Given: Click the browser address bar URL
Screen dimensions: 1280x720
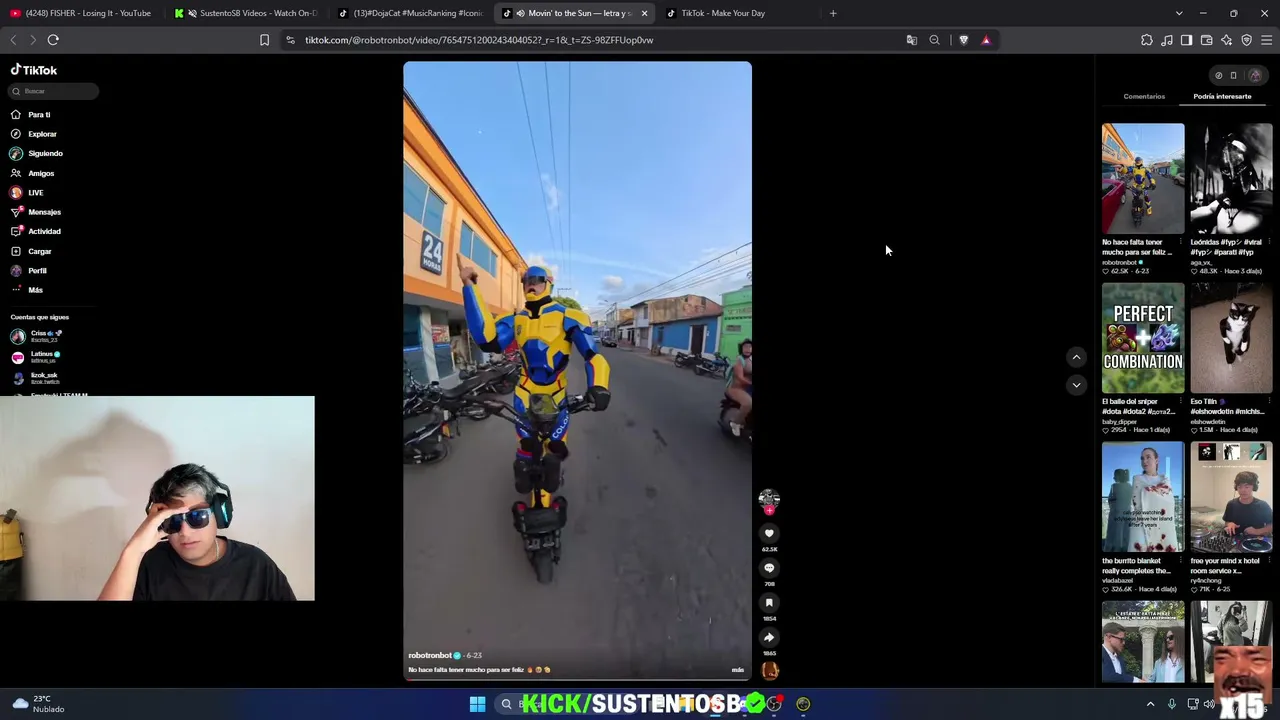Looking at the screenshot, I should (479, 40).
